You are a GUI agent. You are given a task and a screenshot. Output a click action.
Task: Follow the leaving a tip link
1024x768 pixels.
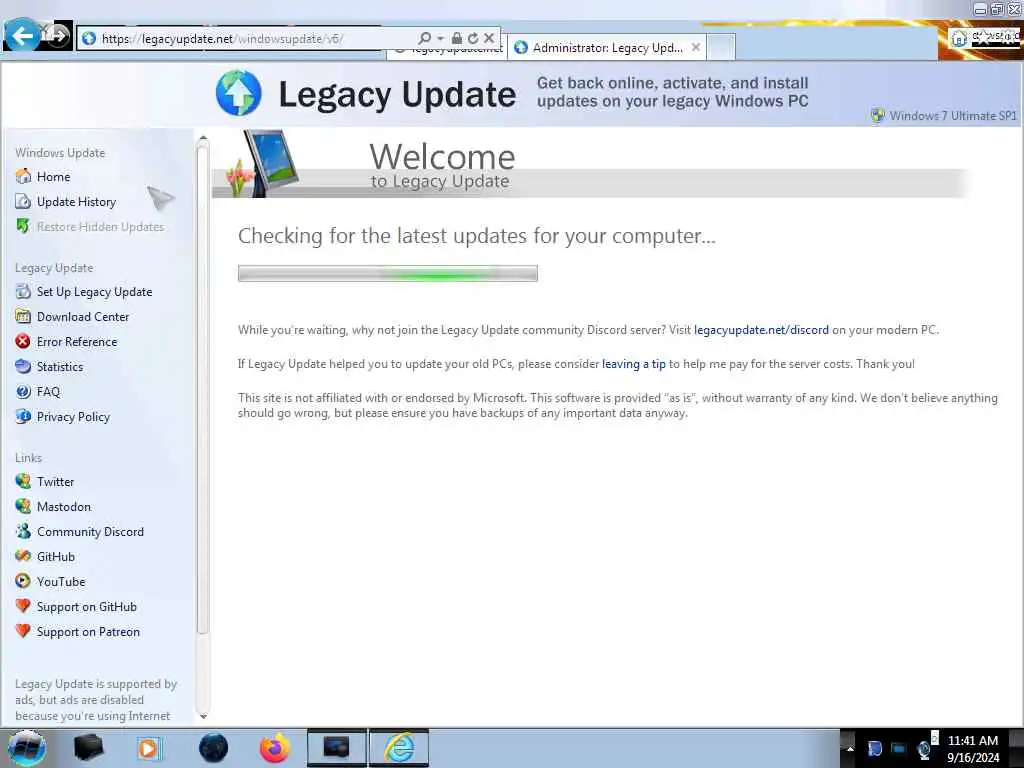[633, 364]
